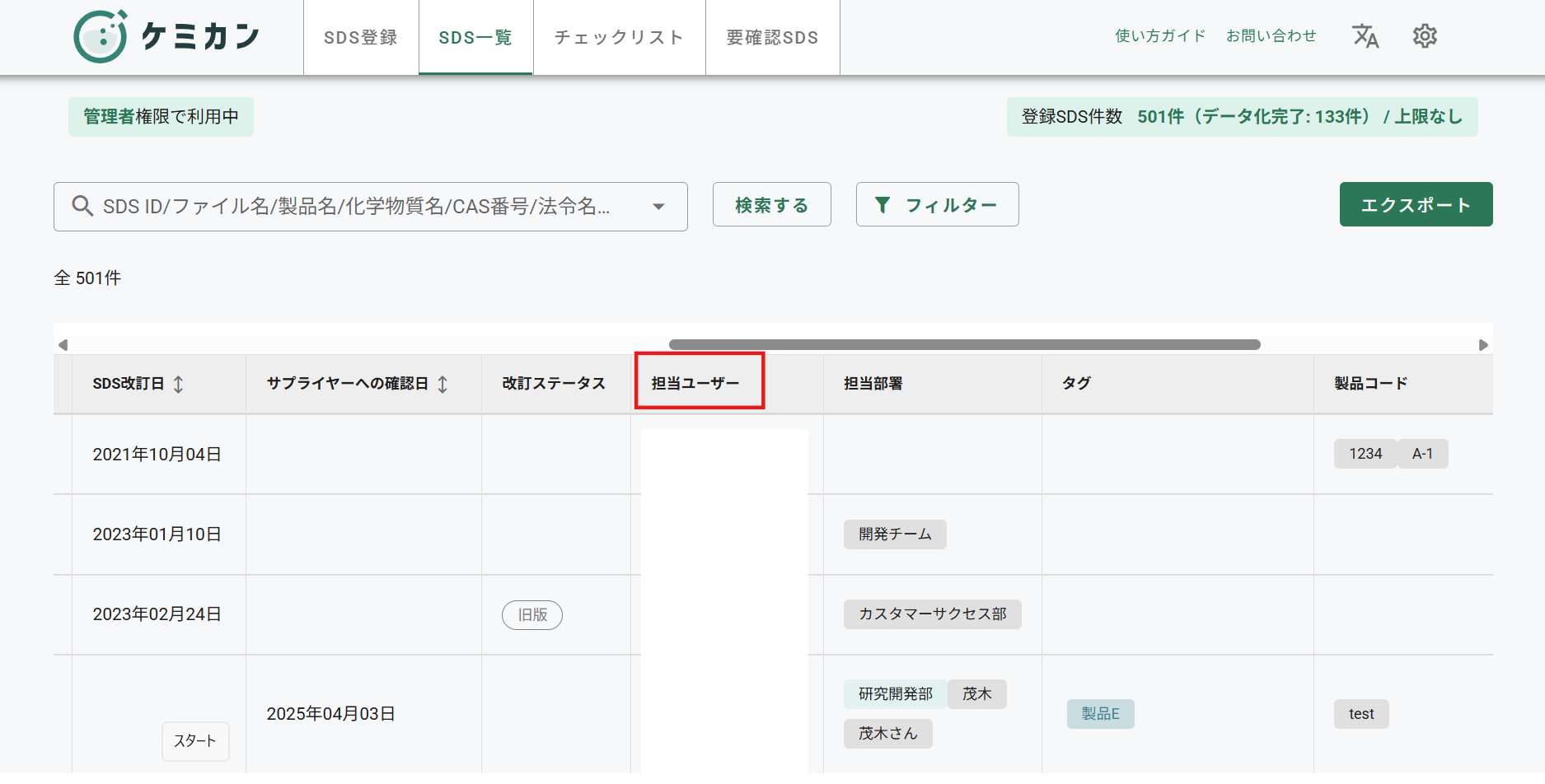Select the 2023年01月10日 date cell
This screenshot has height=784, width=1545.
(x=157, y=534)
